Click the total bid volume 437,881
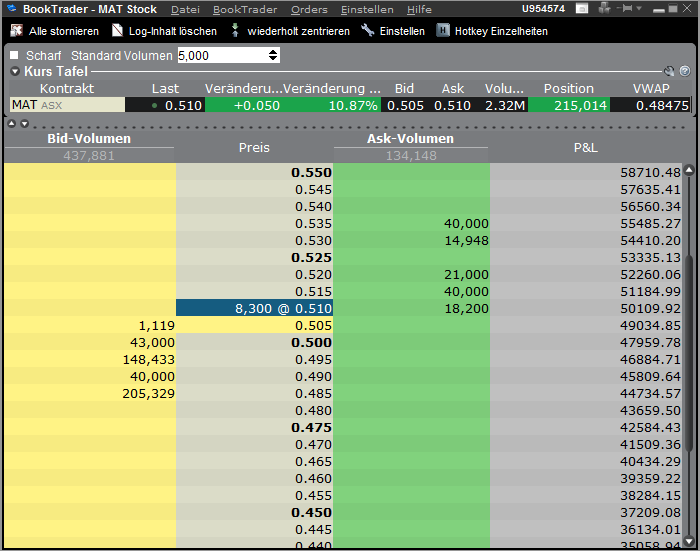Viewport: 700px width, 551px height. point(89,155)
